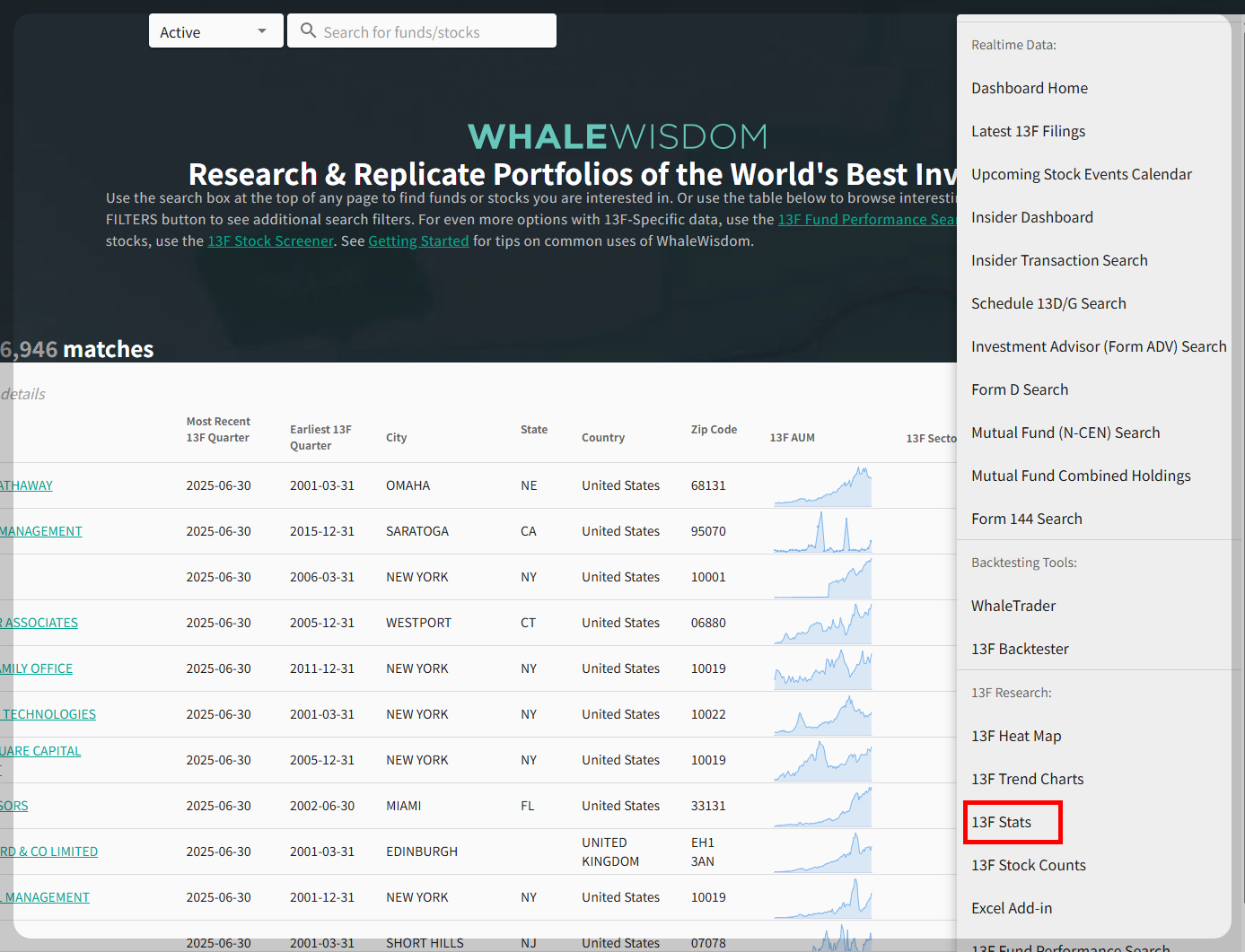Open the SARATOGA fund link ending MANAGEMENT
Viewport: 1245px width, 952px height.
coord(40,531)
